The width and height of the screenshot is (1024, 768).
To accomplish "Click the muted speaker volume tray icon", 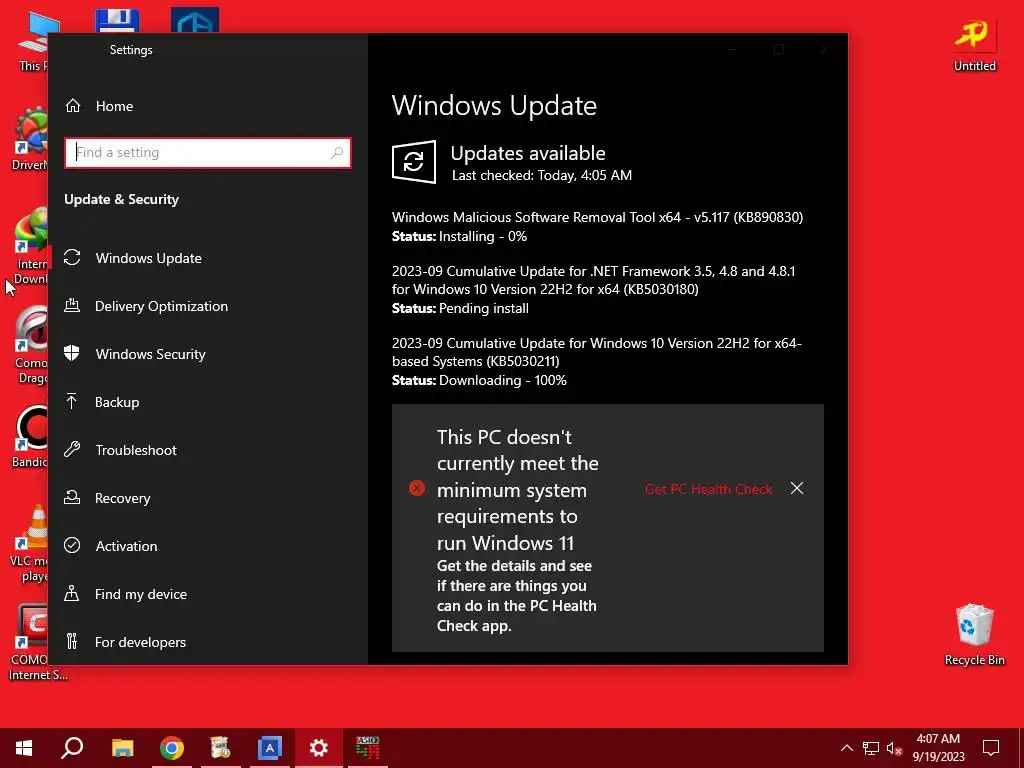I will coord(894,748).
